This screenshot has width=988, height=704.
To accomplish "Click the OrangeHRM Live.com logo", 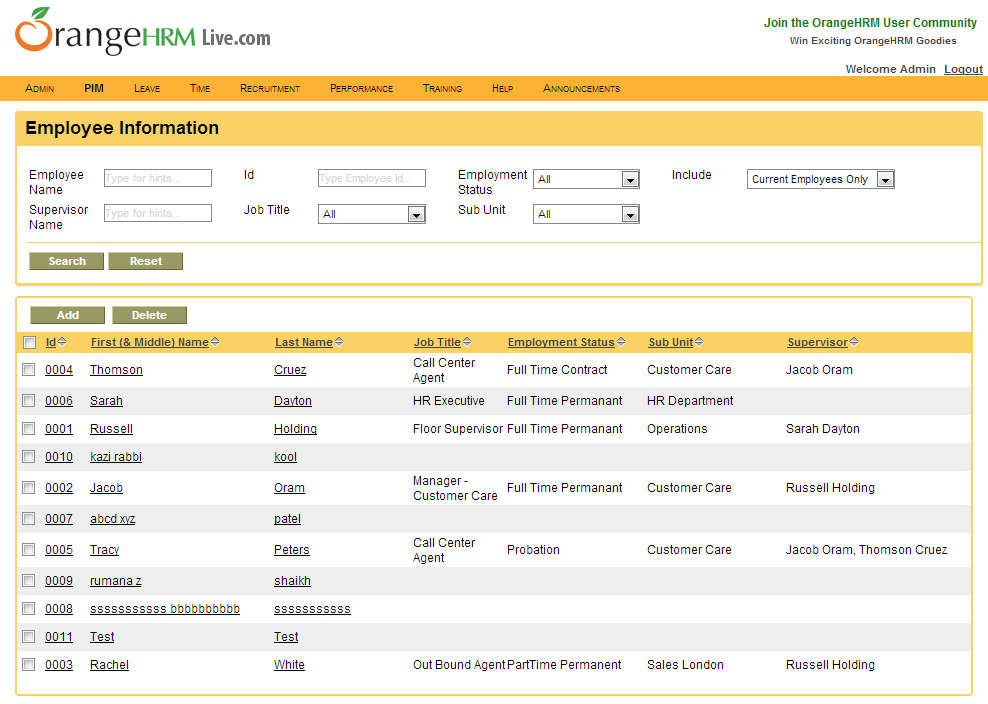I will click(142, 33).
